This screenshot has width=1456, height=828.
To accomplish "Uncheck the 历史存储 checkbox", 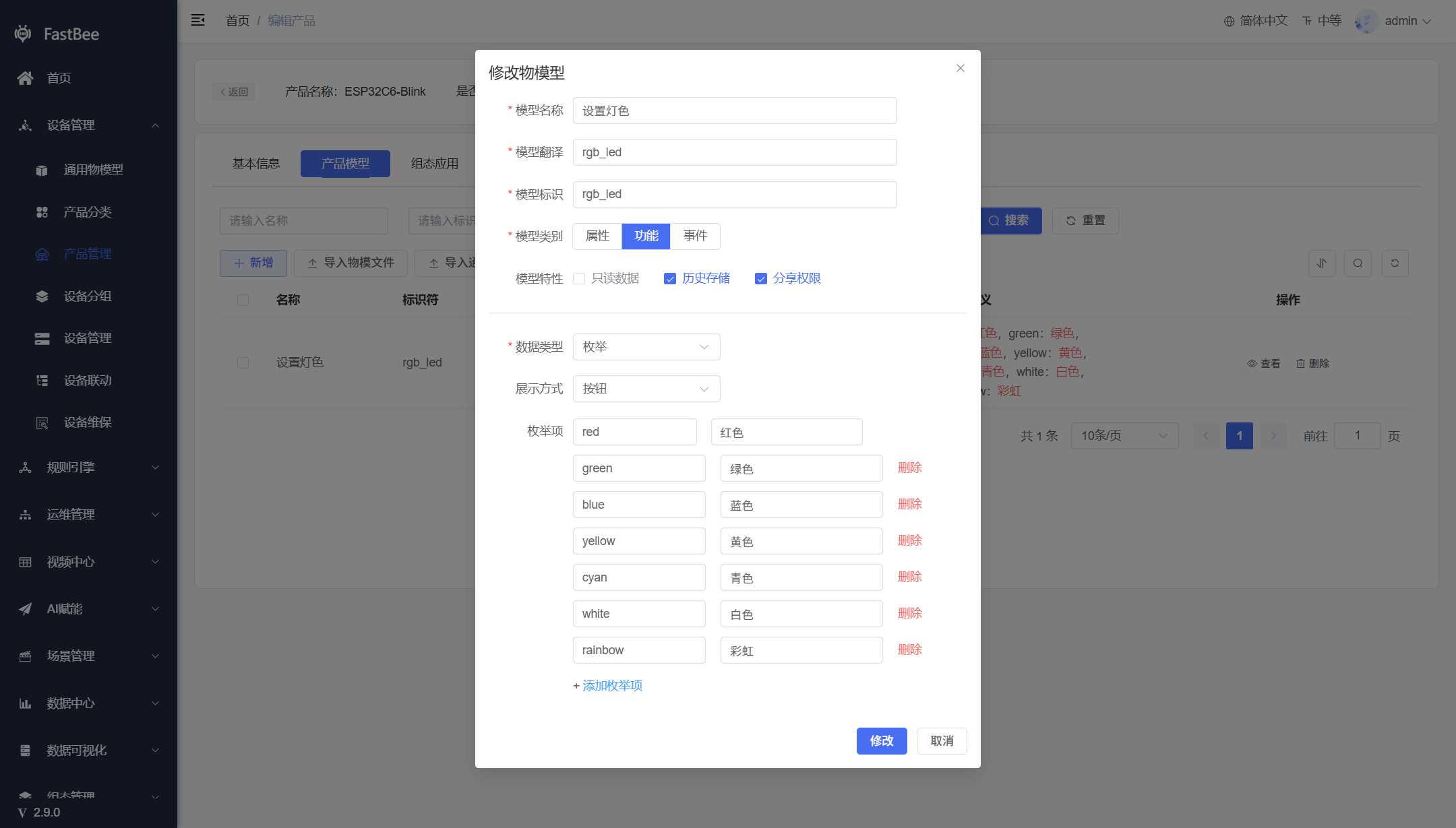I will point(669,278).
